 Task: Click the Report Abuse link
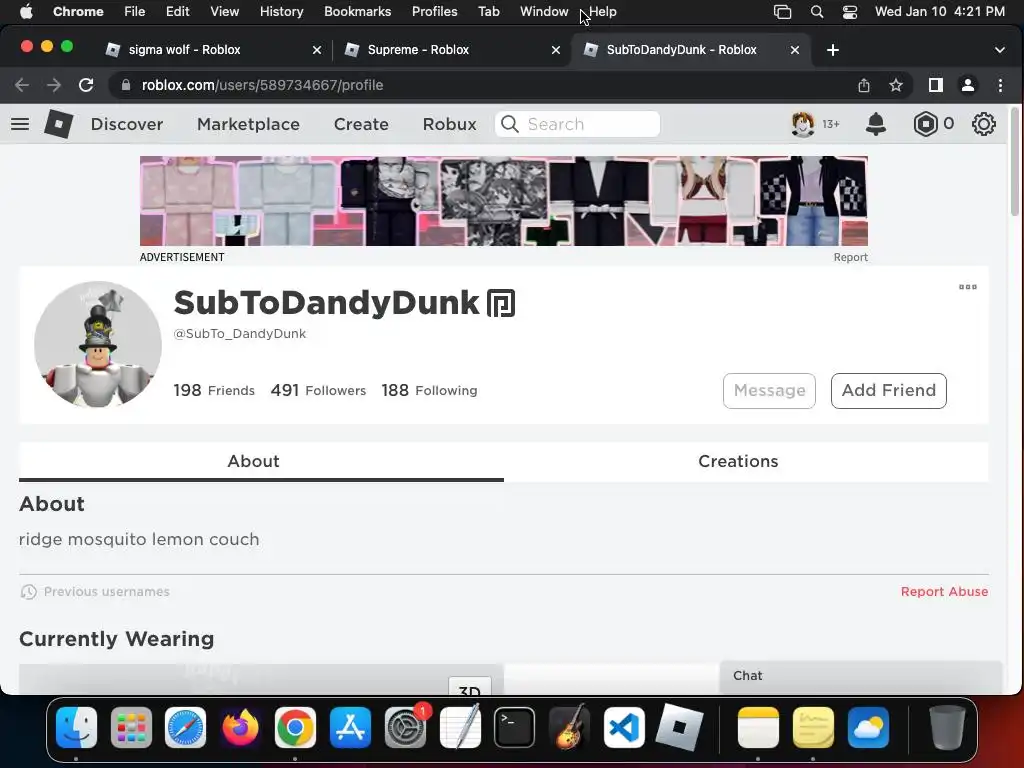944,592
